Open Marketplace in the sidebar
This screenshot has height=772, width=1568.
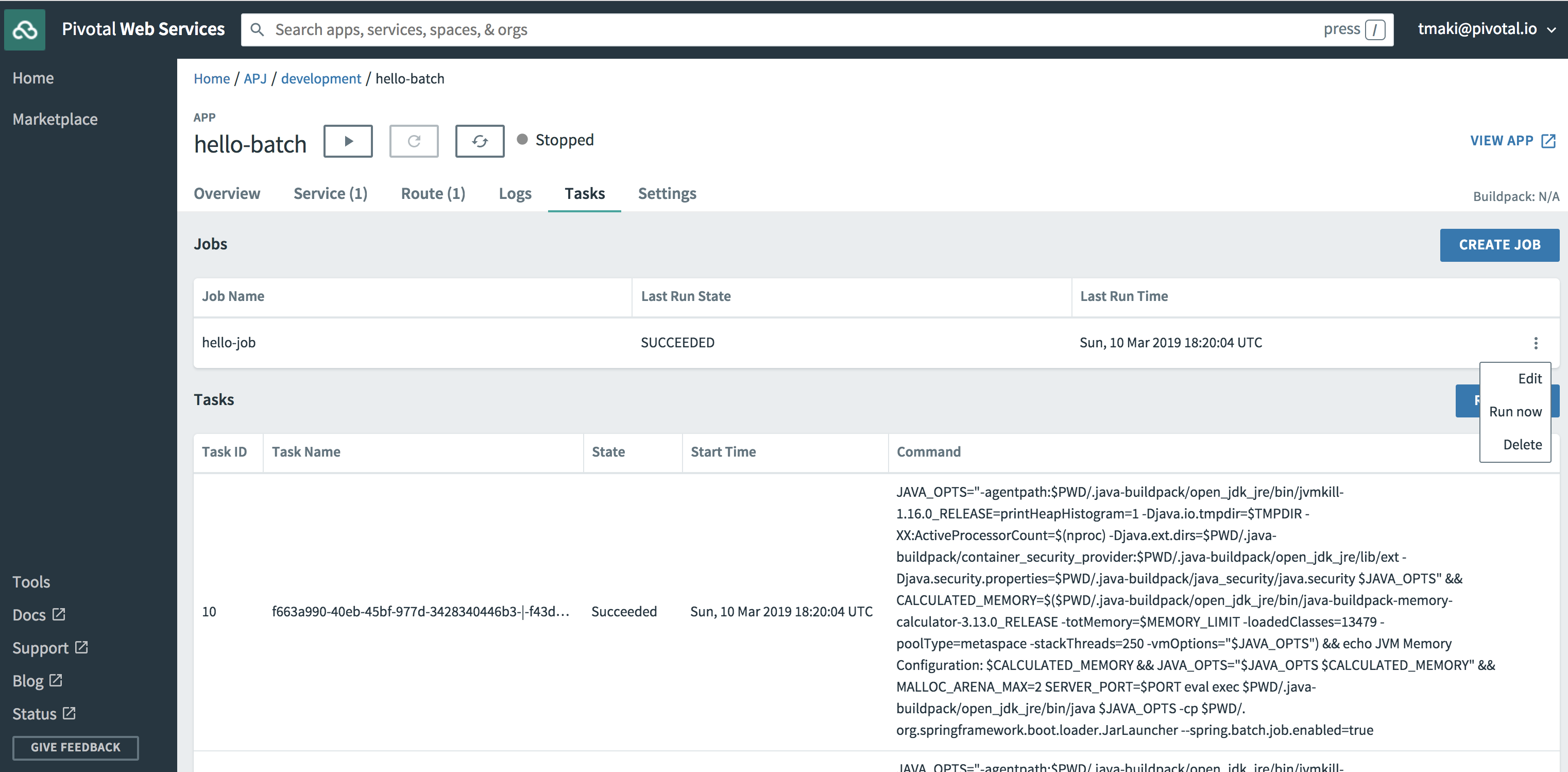[55, 120]
